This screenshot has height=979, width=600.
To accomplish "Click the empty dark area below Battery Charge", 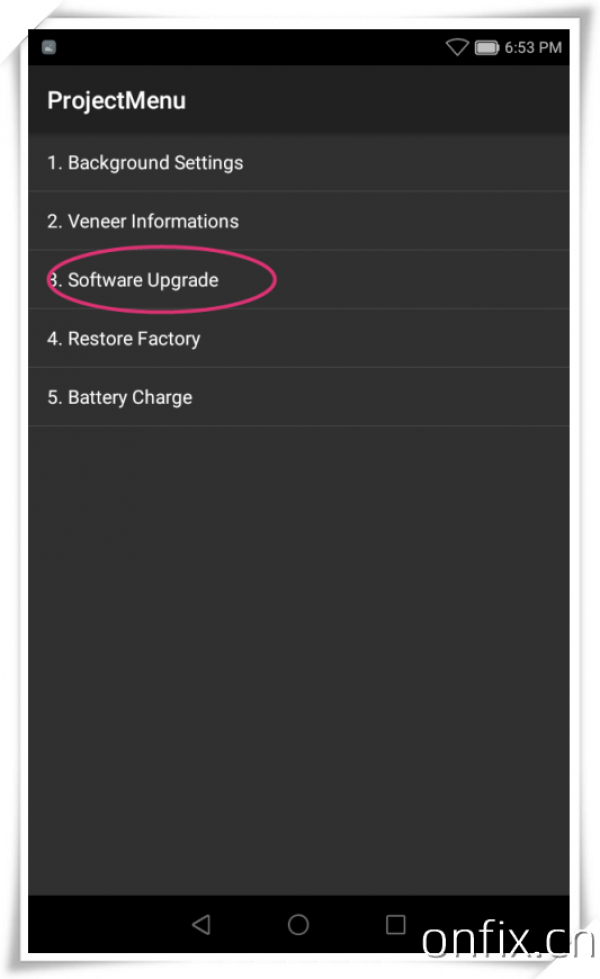I will point(298,650).
